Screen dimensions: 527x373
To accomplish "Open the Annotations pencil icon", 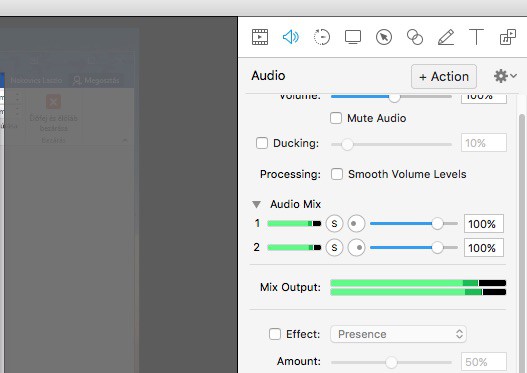I will click(446, 37).
